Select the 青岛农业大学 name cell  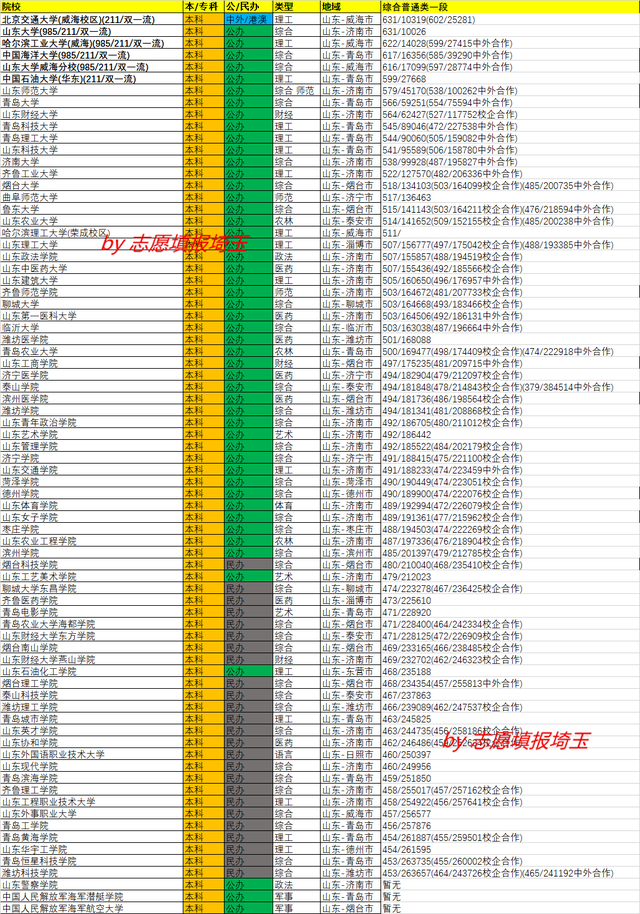click(92, 351)
